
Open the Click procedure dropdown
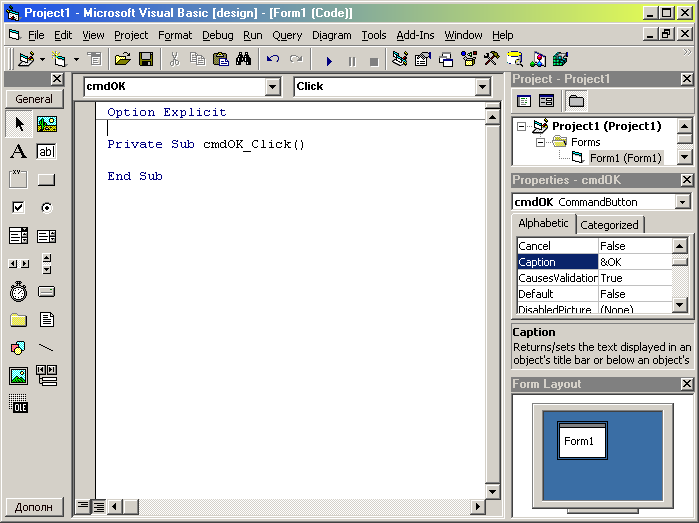[x=482, y=87]
